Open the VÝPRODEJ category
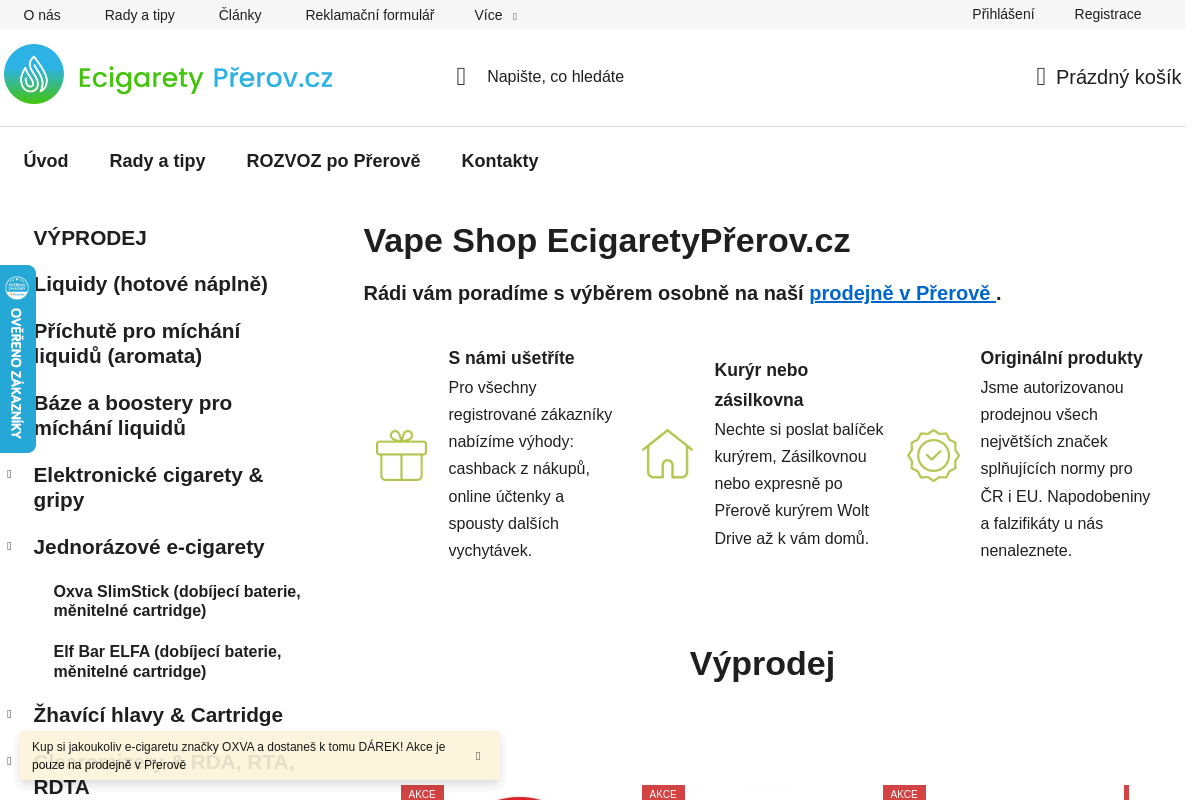The height and width of the screenshot is (800, 1200). point(90,238)
